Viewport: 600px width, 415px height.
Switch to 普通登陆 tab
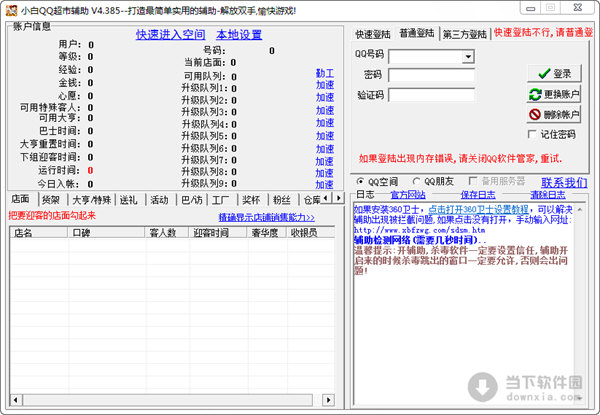pyautogui.click(x=417, y=33)
